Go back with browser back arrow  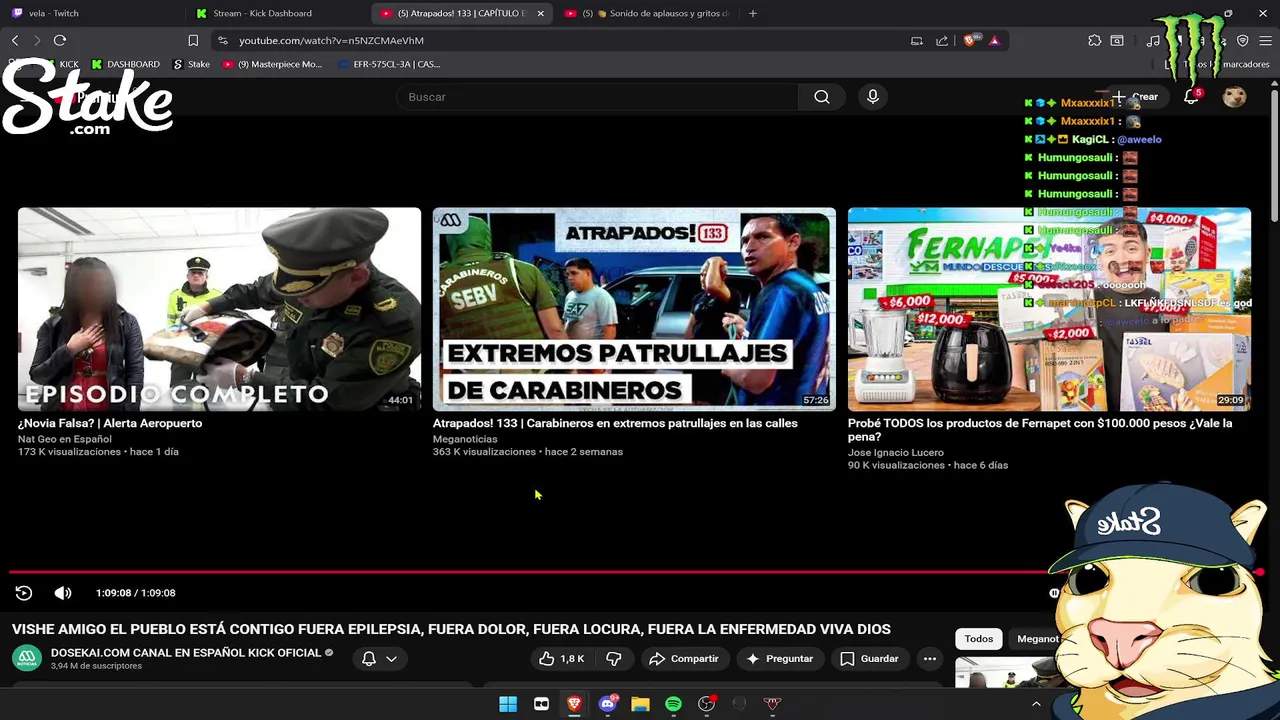coord(15,41)
